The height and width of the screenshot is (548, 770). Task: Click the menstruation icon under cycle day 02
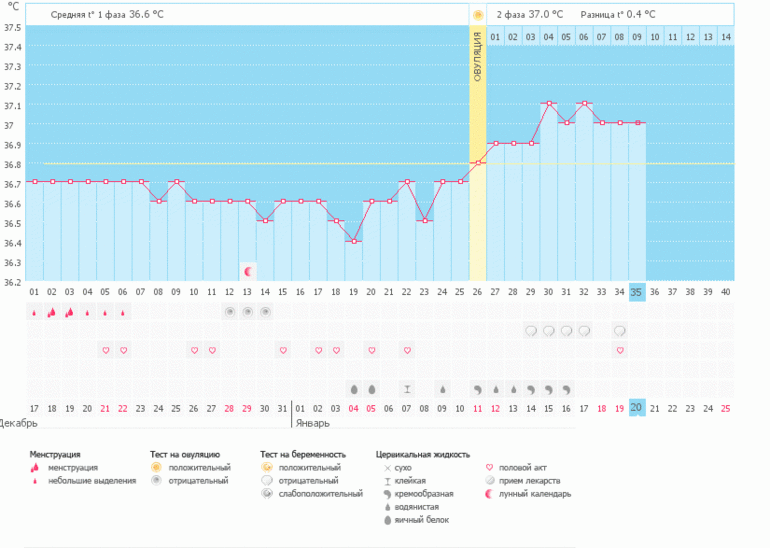(52, 312)
